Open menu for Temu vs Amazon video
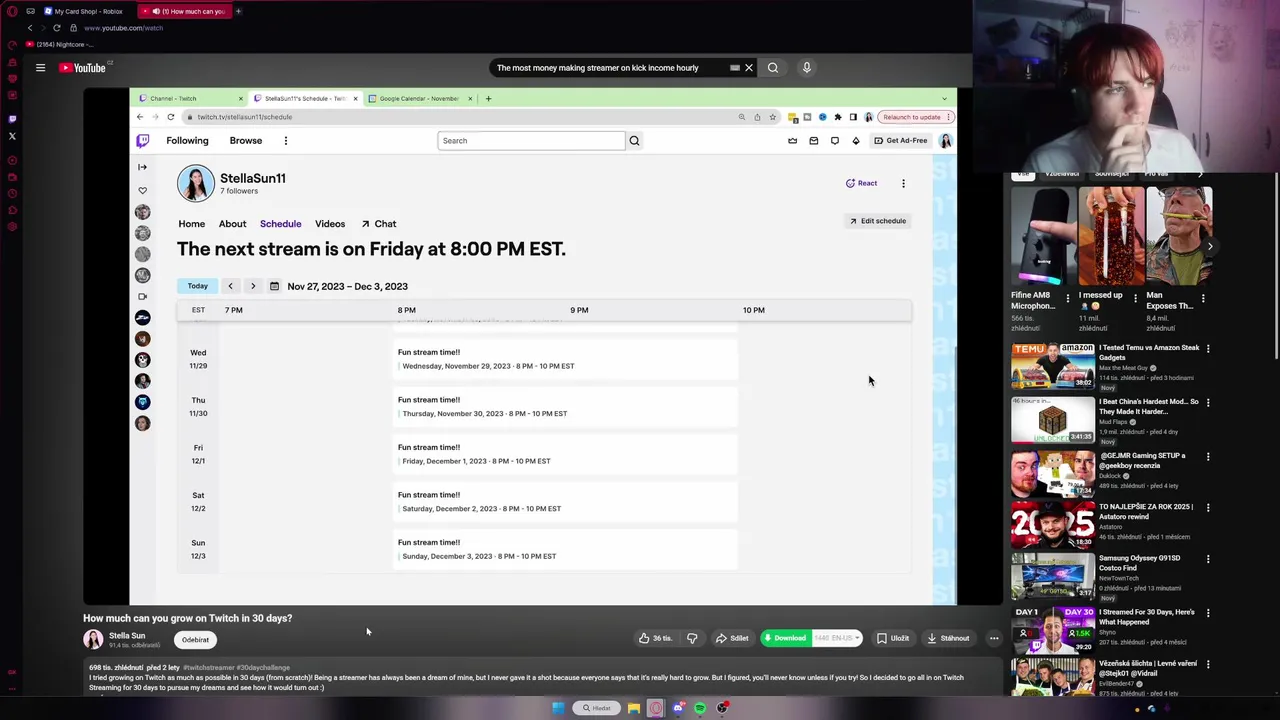The image size is (1280, 720). 1208,349
